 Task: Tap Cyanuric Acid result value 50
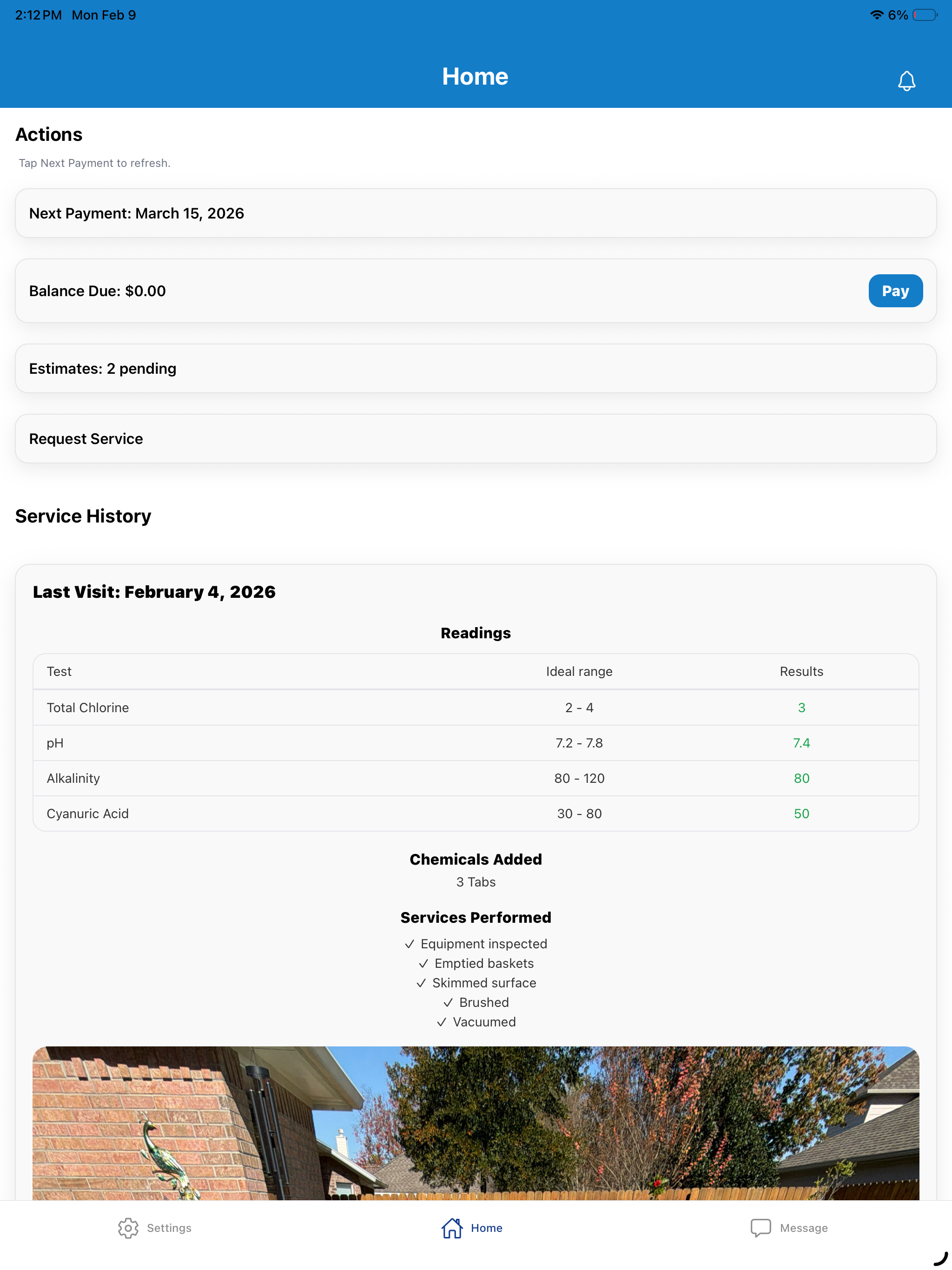click(801, 814)
